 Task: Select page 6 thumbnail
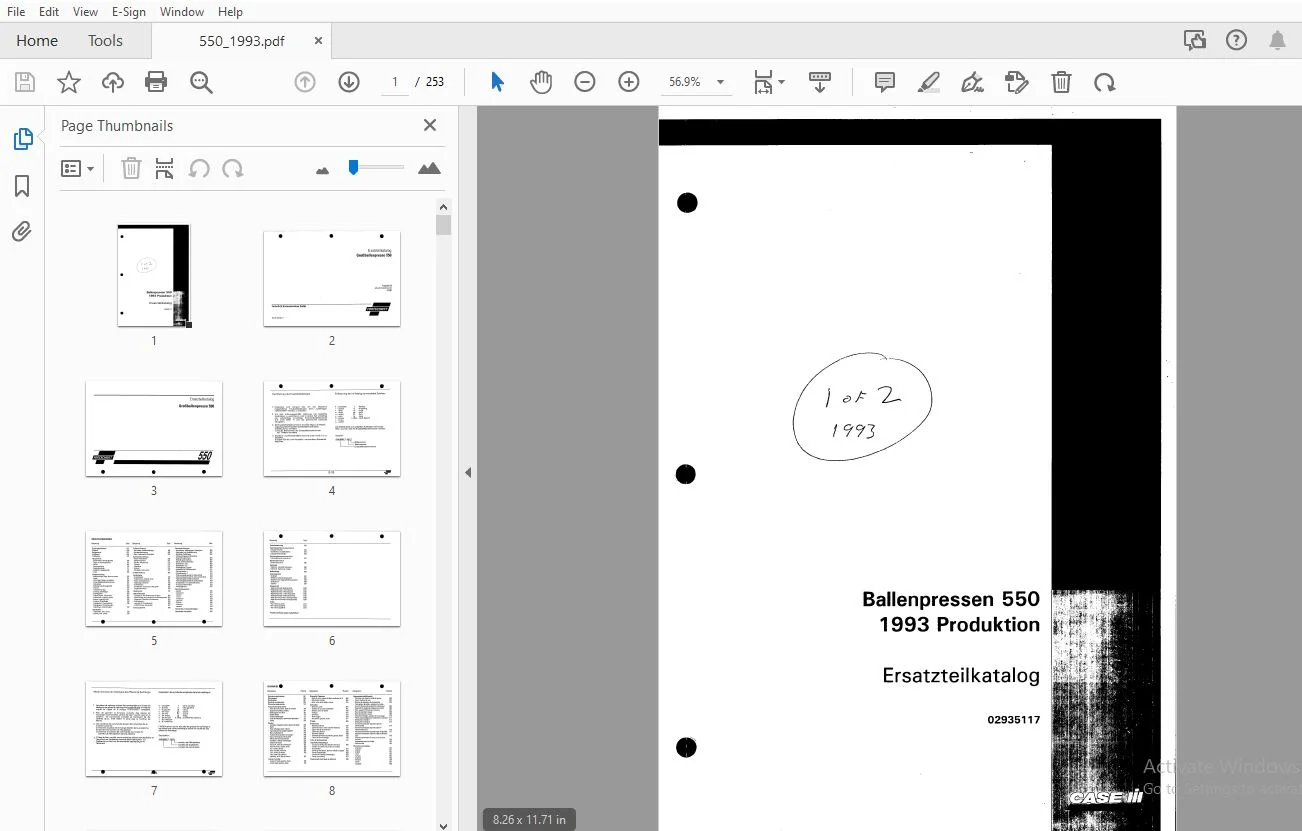point(332,579)
